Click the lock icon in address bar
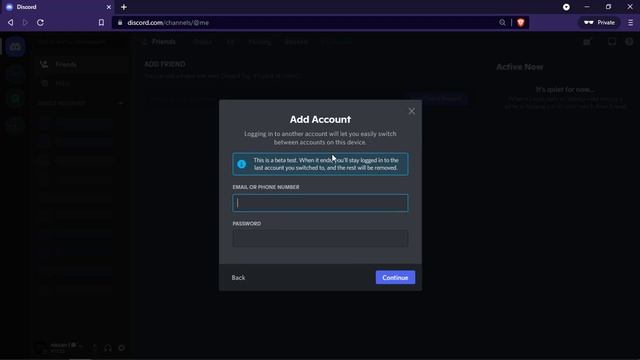The width and height of the screenshot is (640, 360). point(120,22)
